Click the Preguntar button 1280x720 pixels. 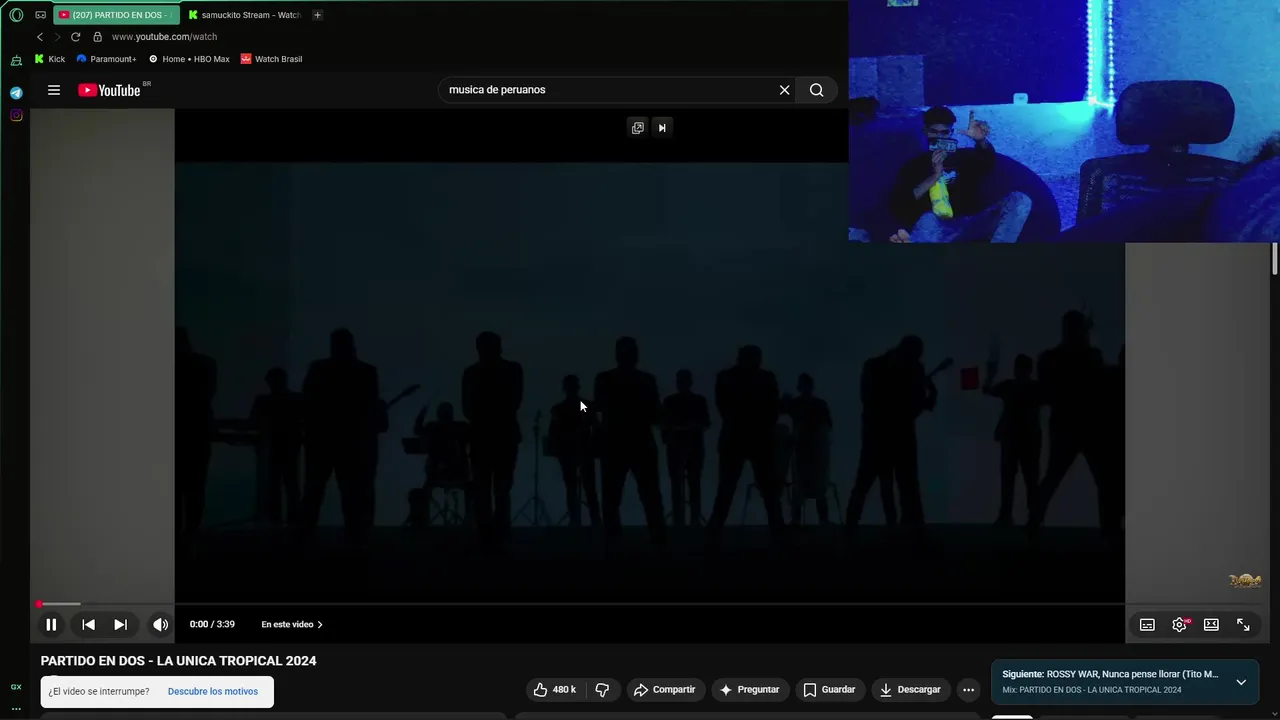749,689
